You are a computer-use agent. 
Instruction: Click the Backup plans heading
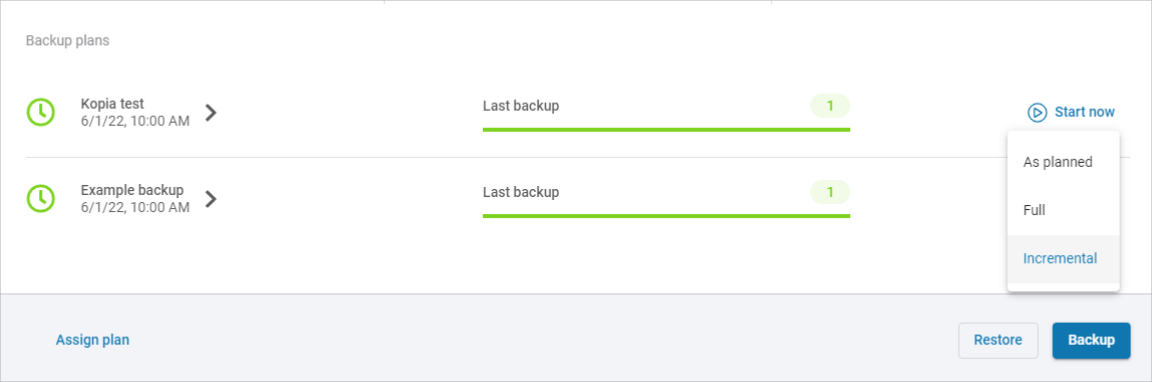[x=68, y=40]
